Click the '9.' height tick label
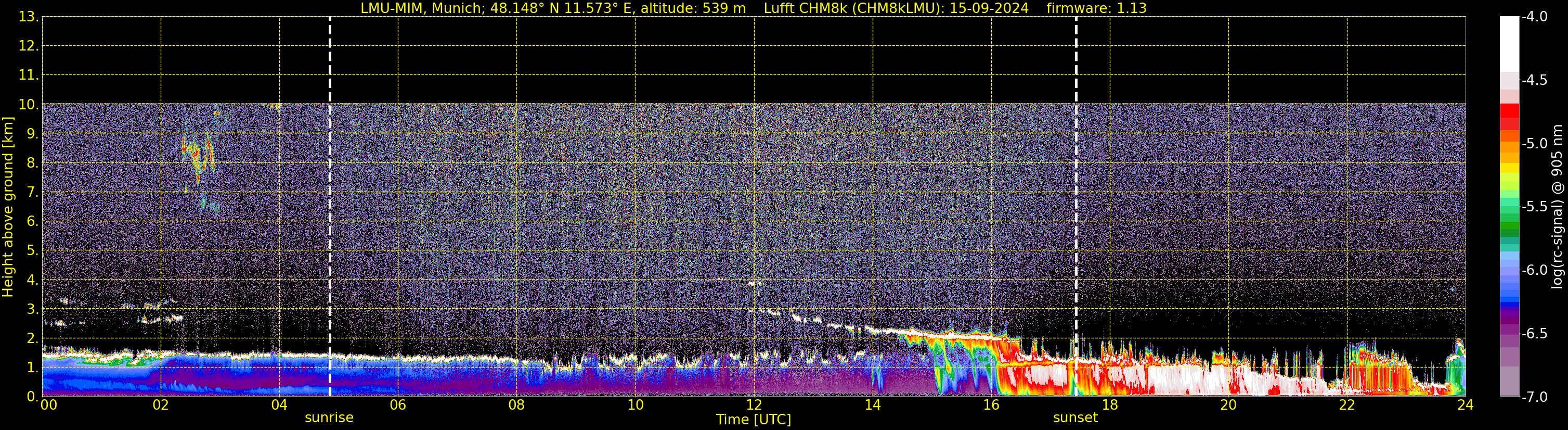The image size is (1568, 430). pos(32,134)
